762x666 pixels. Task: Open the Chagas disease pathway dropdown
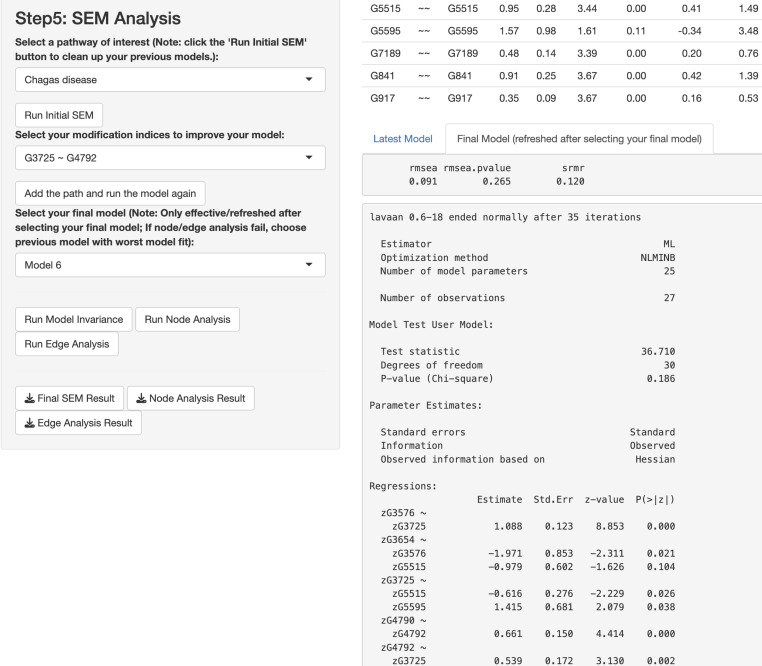coord(170,80)
